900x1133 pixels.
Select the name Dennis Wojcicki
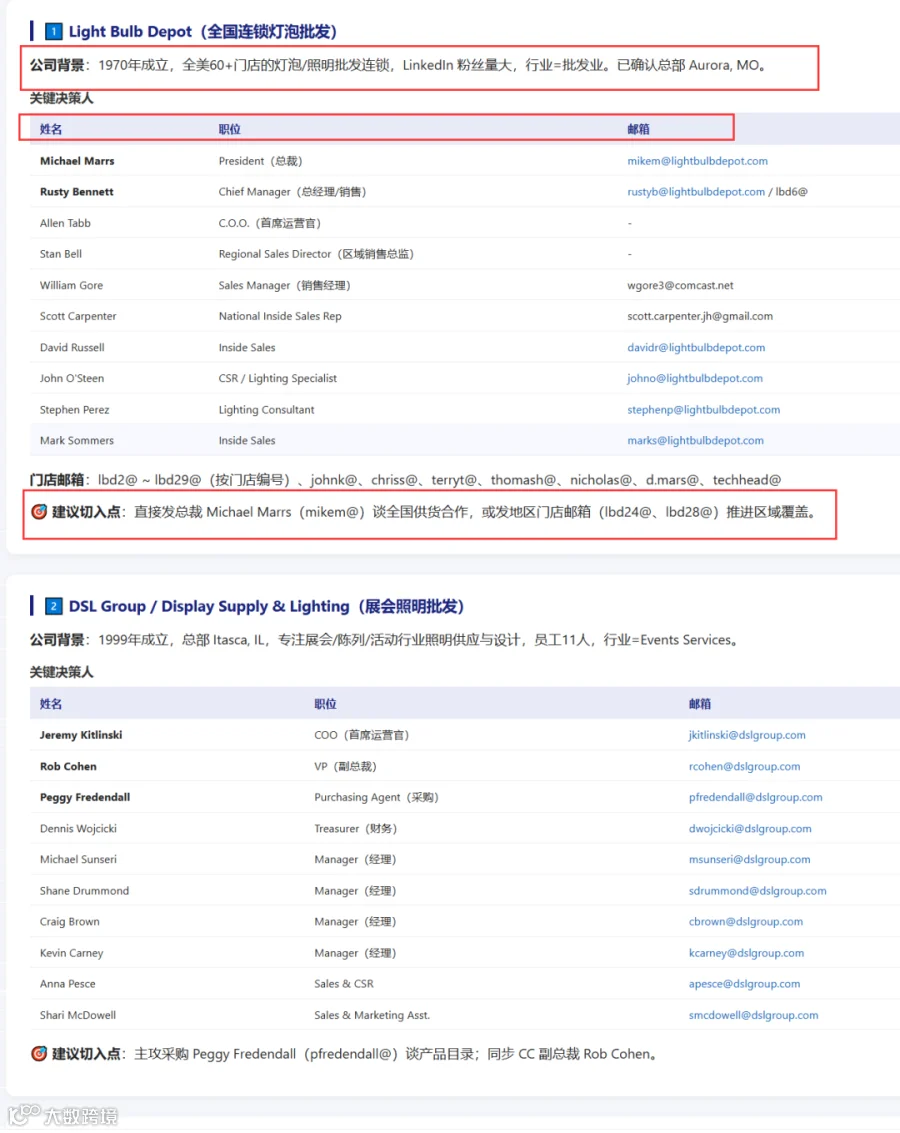[x=78, y=829]
